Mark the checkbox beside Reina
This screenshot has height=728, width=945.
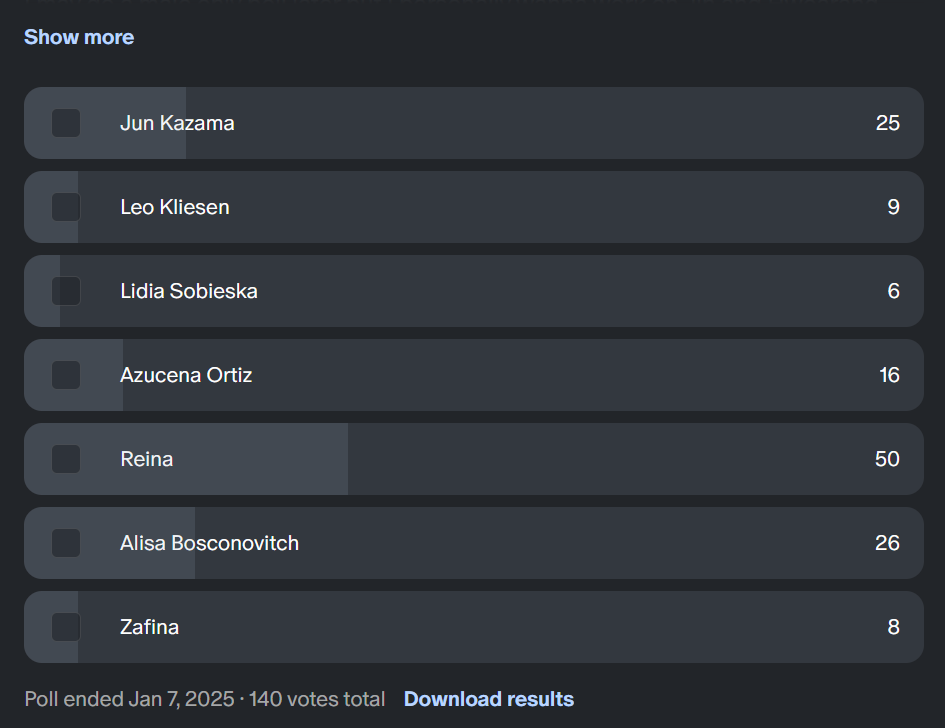click(x=66, y=459)
